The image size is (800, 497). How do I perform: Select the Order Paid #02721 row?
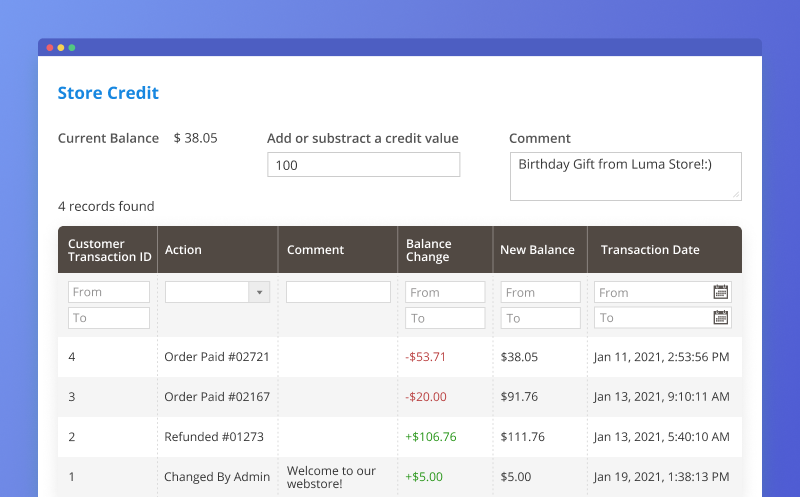click(217, 356)
